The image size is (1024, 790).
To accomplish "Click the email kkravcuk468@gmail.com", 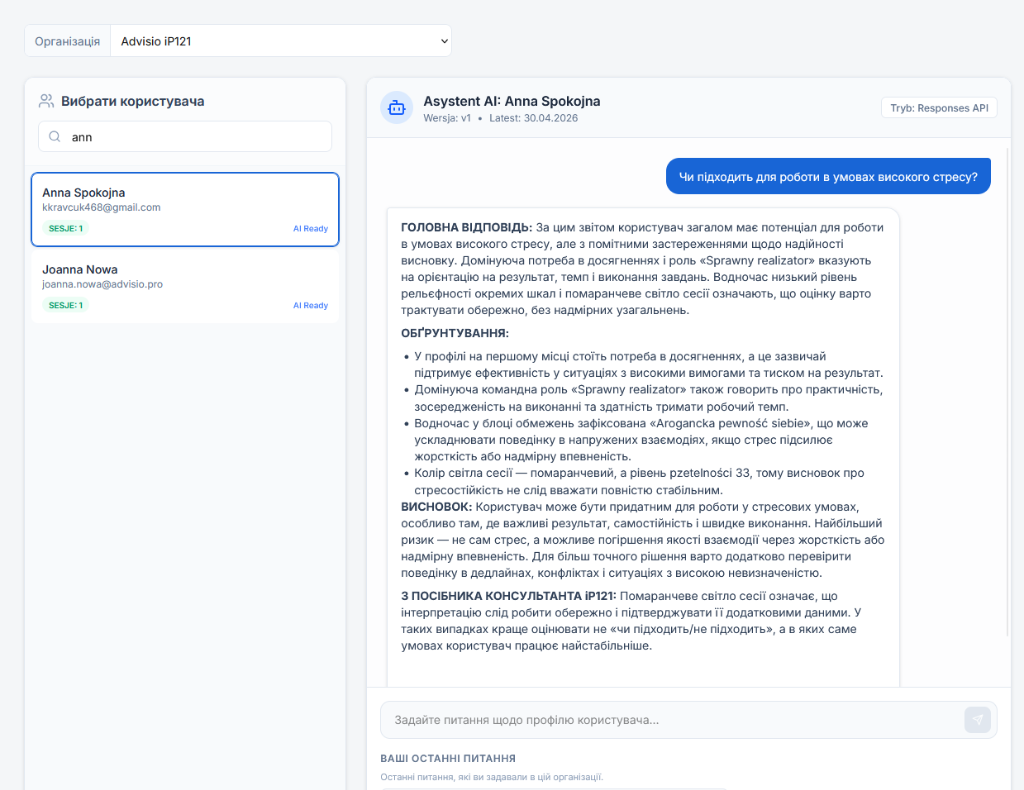I will point(101,208).
